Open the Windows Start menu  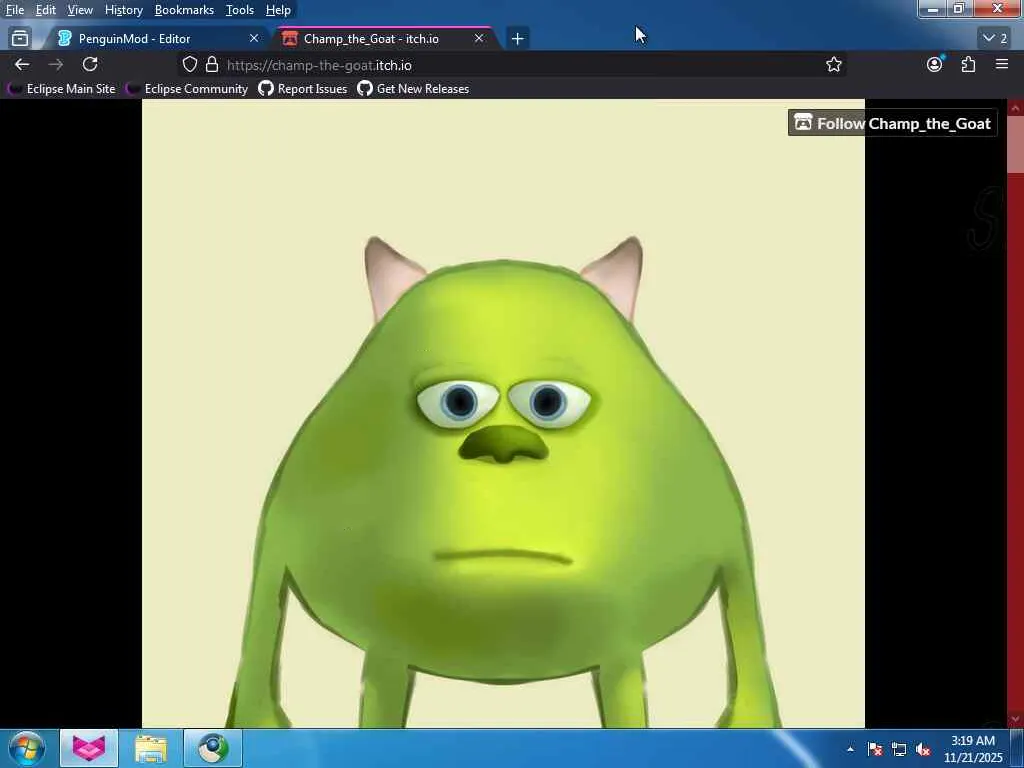[27, 748]
